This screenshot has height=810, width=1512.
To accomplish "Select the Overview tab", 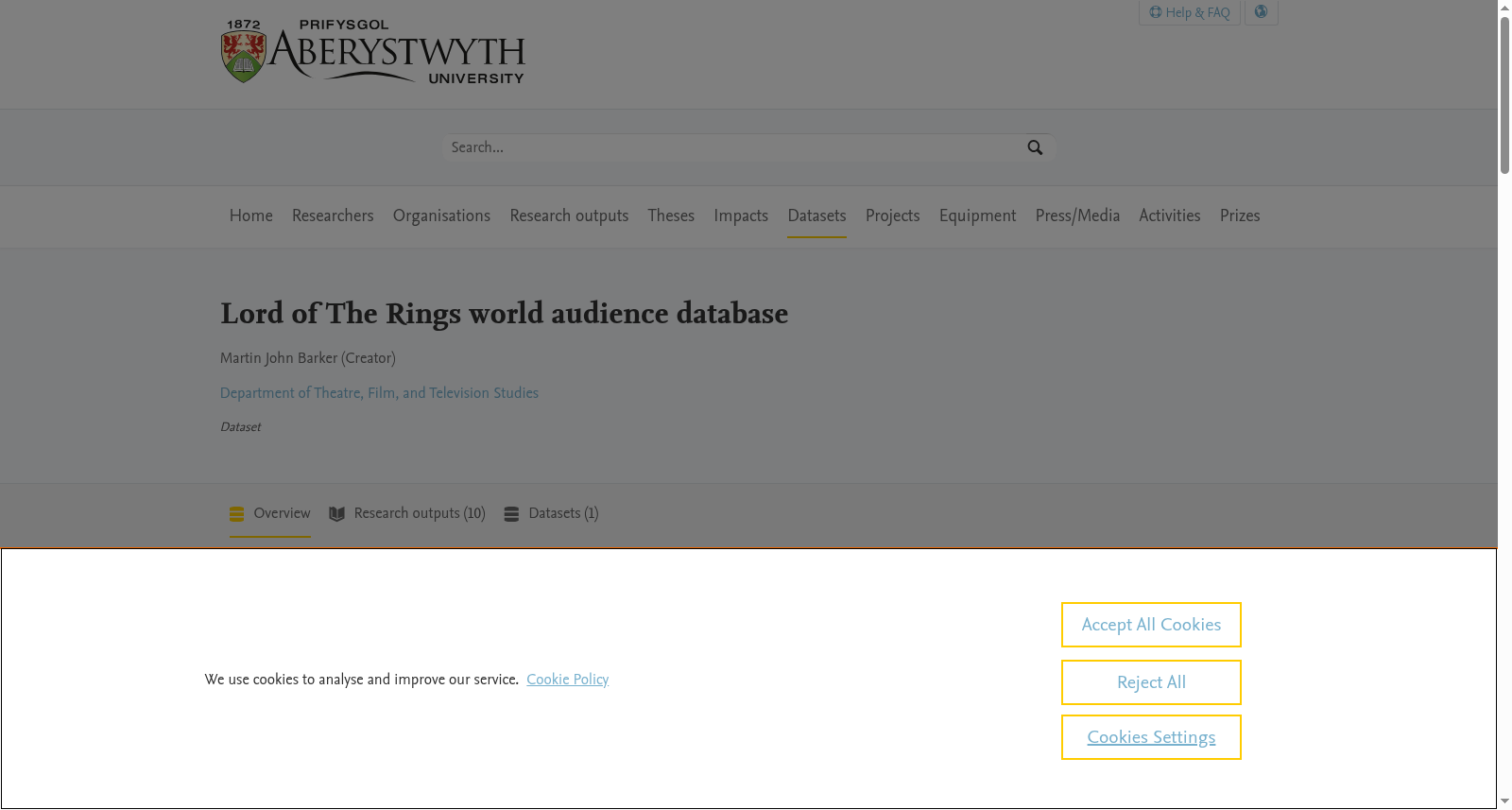I will pos(270,513).
